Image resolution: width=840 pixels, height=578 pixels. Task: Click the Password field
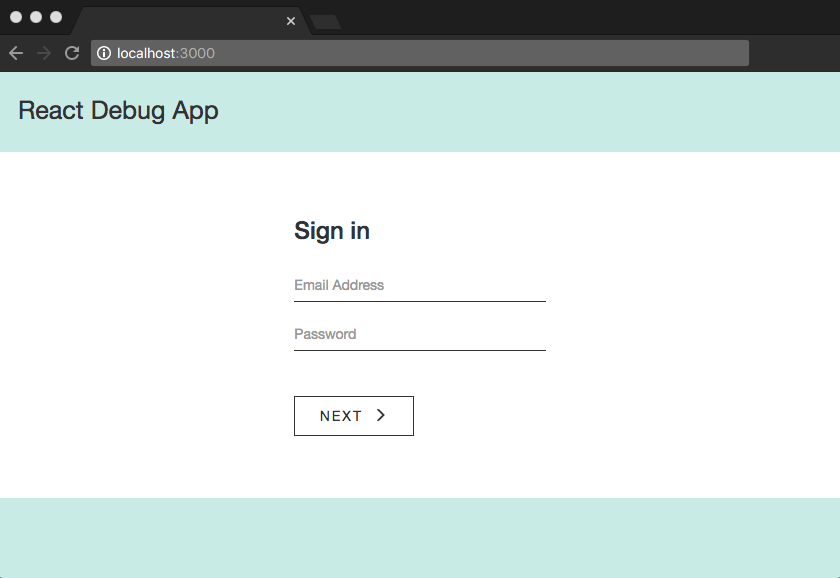(419, 335)
